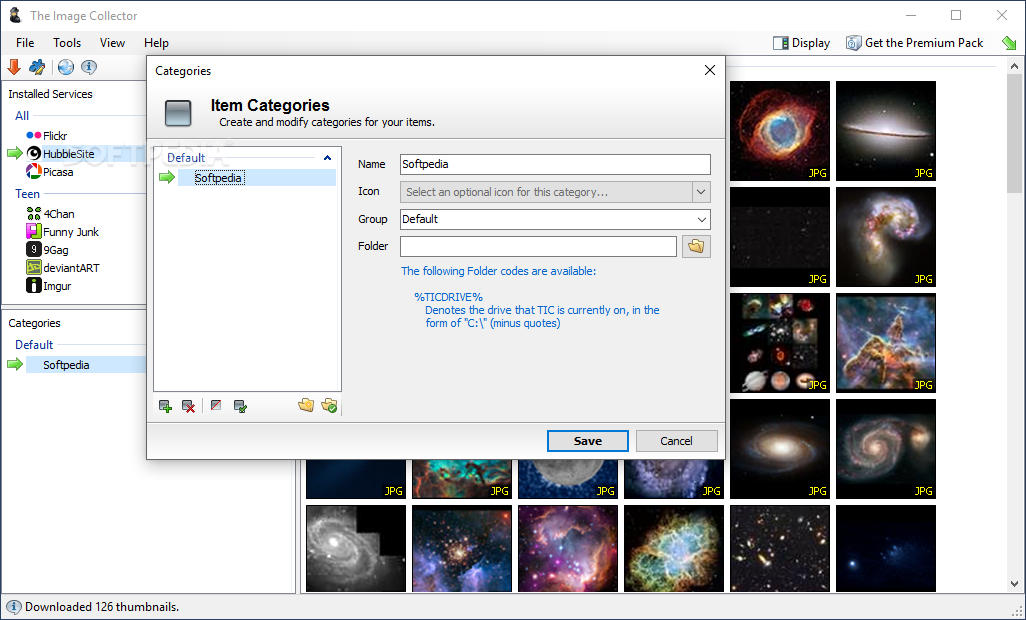
Task: Click the Default header in main Categories panel
Action: tap(34, 345)
